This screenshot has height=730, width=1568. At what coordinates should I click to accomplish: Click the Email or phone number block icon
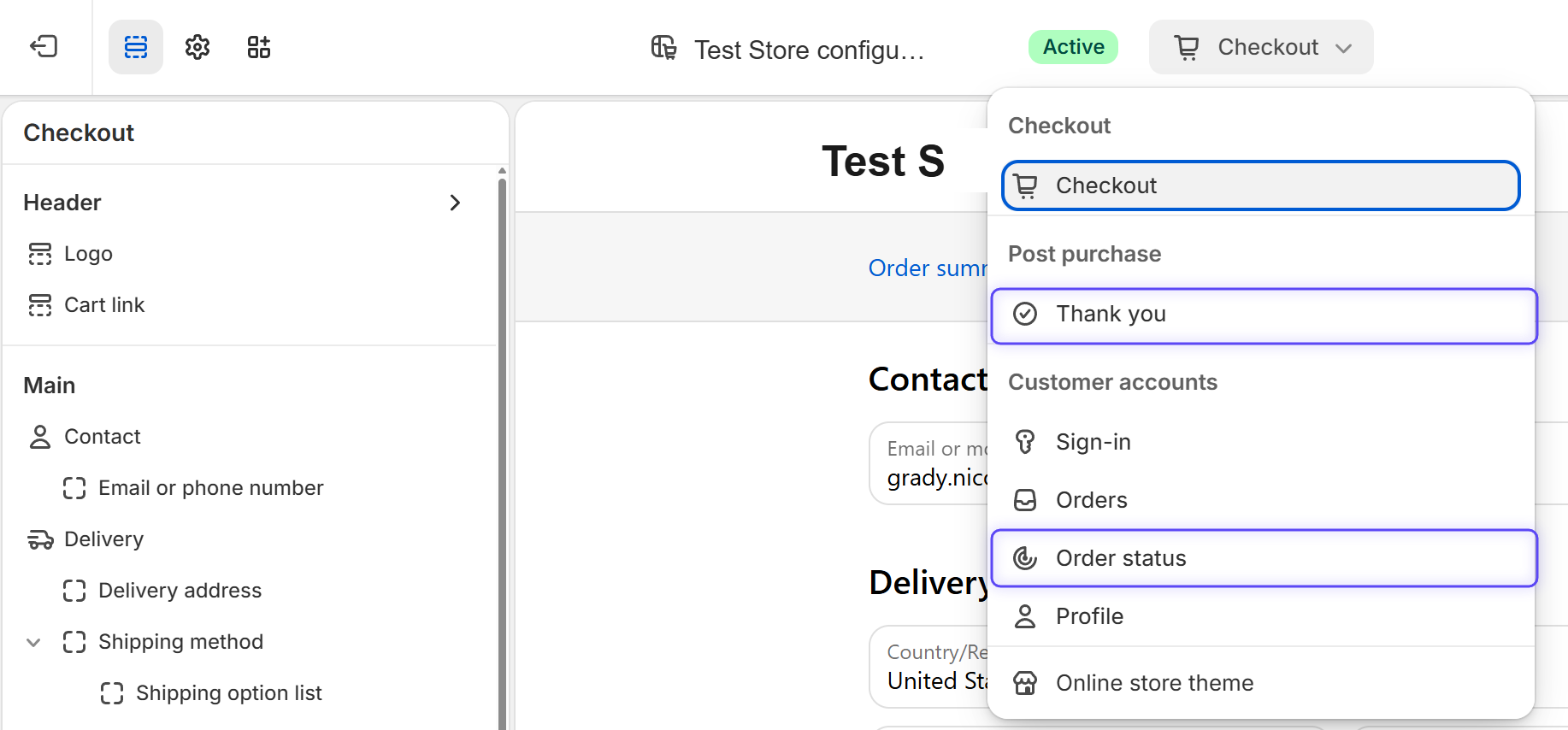pos(74,488)
